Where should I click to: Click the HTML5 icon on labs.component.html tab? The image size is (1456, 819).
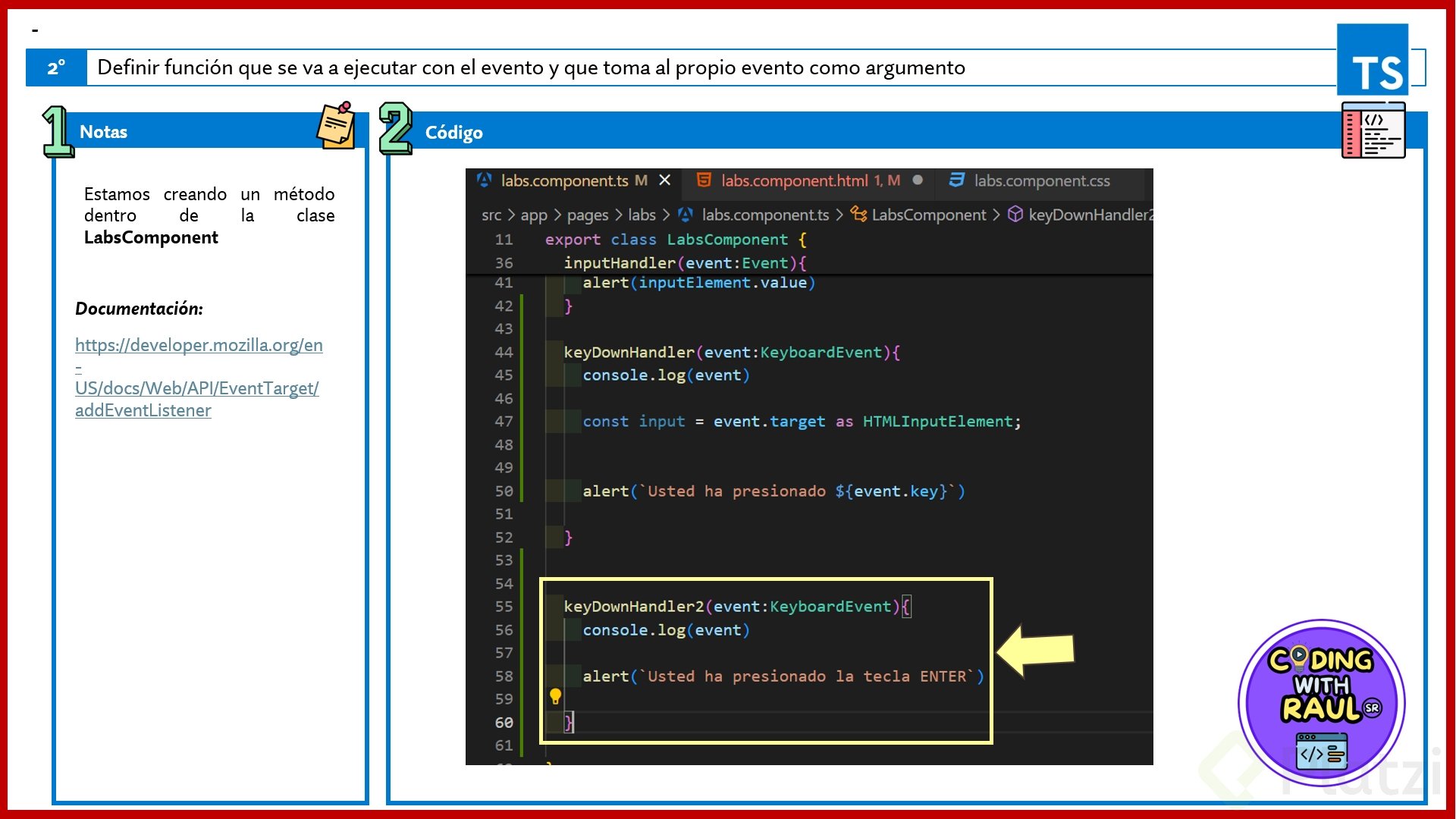point(704,180)
